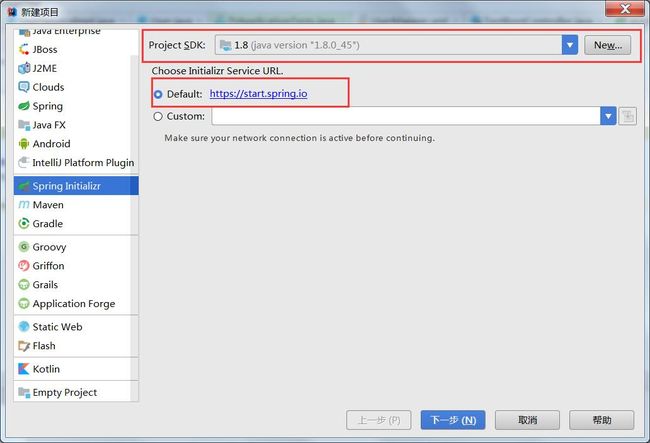Click the Spring leaf icon

24,106
